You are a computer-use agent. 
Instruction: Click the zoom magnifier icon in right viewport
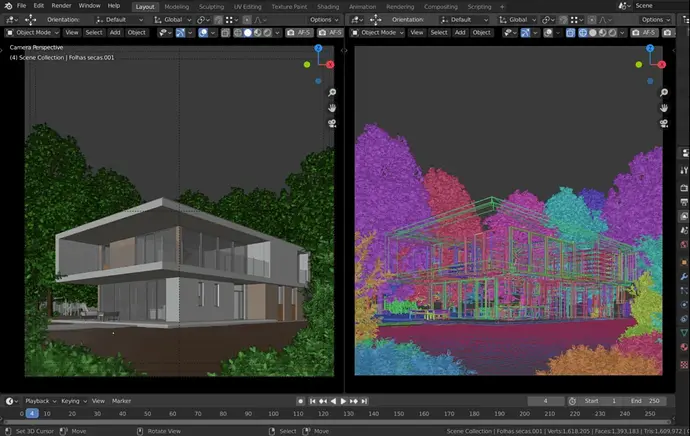point(664,92)
